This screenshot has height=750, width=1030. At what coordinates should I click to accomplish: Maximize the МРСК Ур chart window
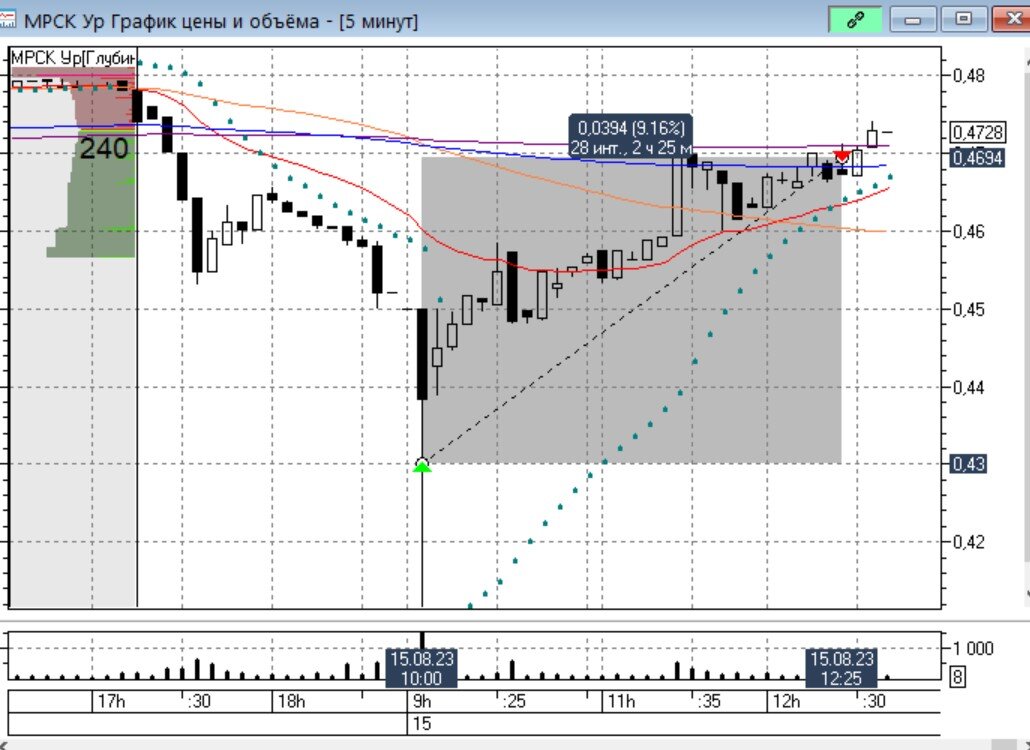pos(964,20)
